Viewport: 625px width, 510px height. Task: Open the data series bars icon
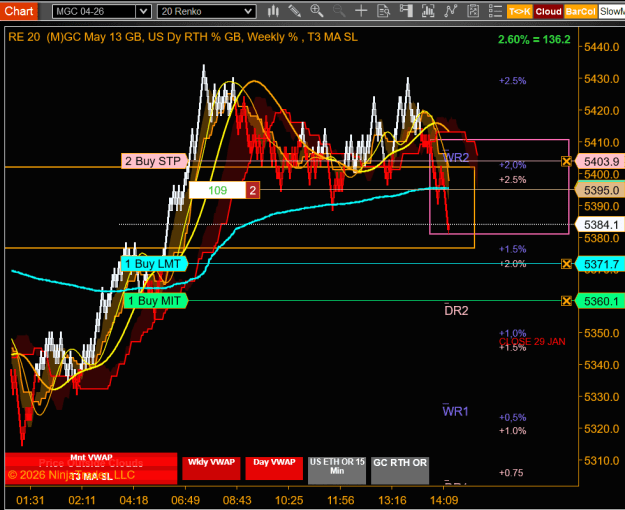[x=428, y=11]
